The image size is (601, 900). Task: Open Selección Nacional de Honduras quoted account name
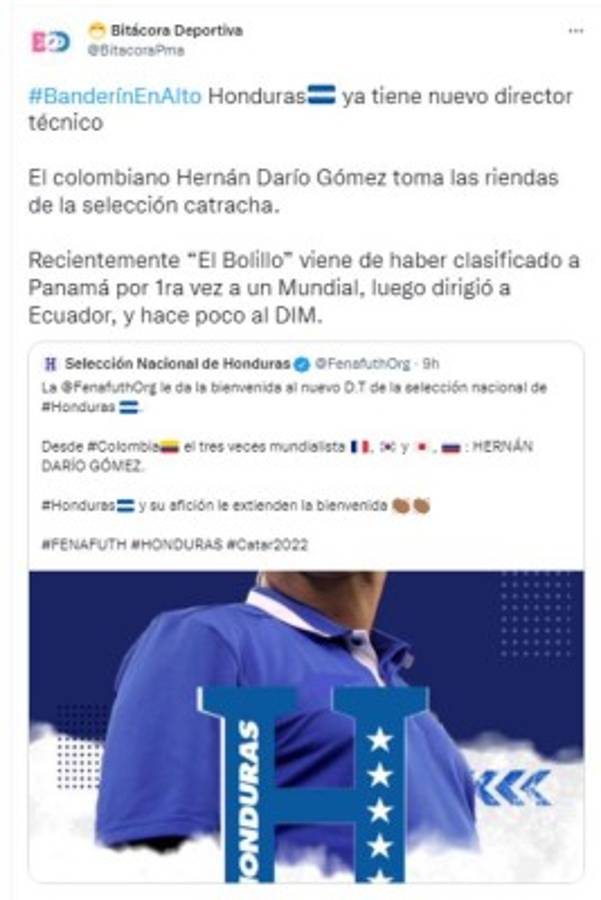point(177,363)
